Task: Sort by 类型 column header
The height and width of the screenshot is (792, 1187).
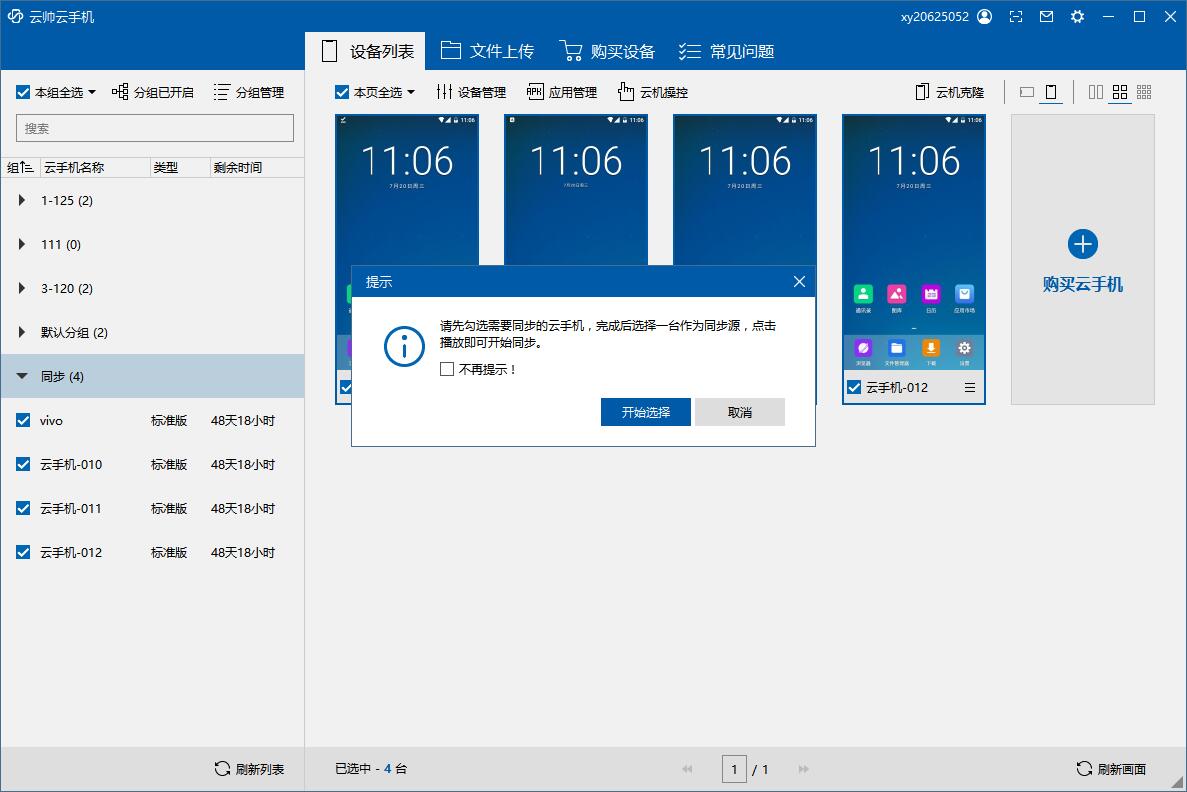Action: click(166, 167)
